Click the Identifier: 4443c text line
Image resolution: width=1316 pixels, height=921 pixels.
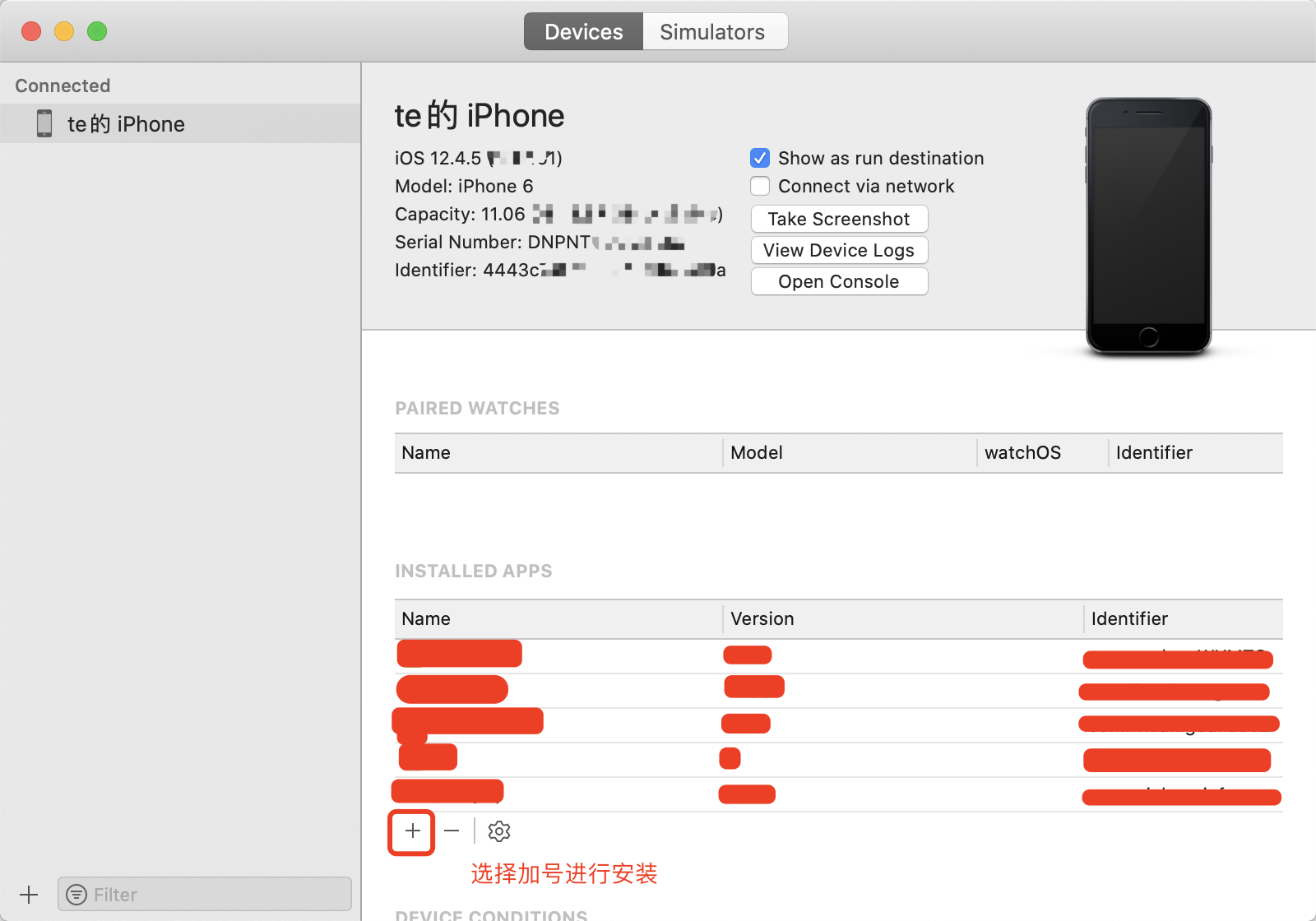point(560,270)
